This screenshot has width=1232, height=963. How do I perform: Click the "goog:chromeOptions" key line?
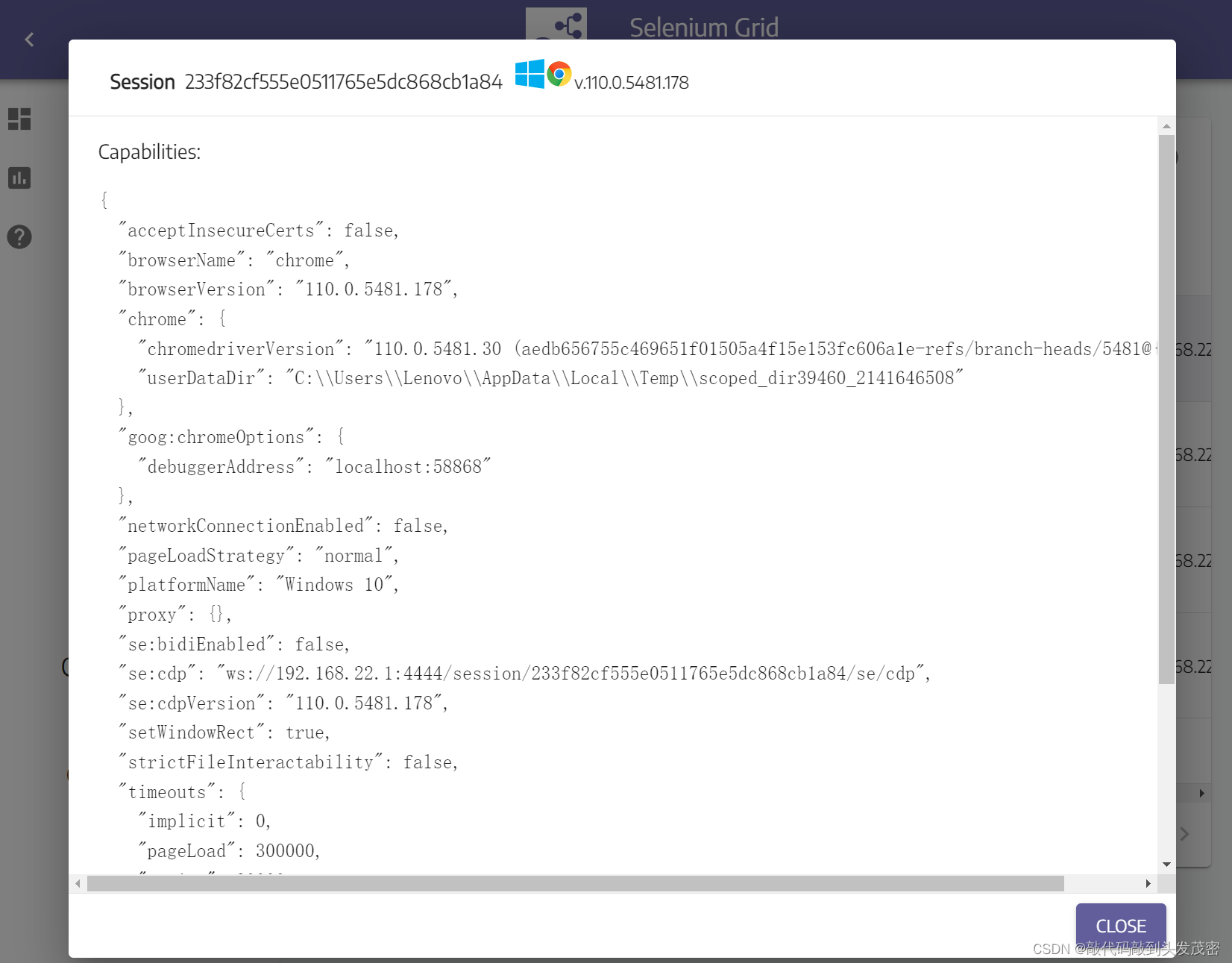(231, 437)
